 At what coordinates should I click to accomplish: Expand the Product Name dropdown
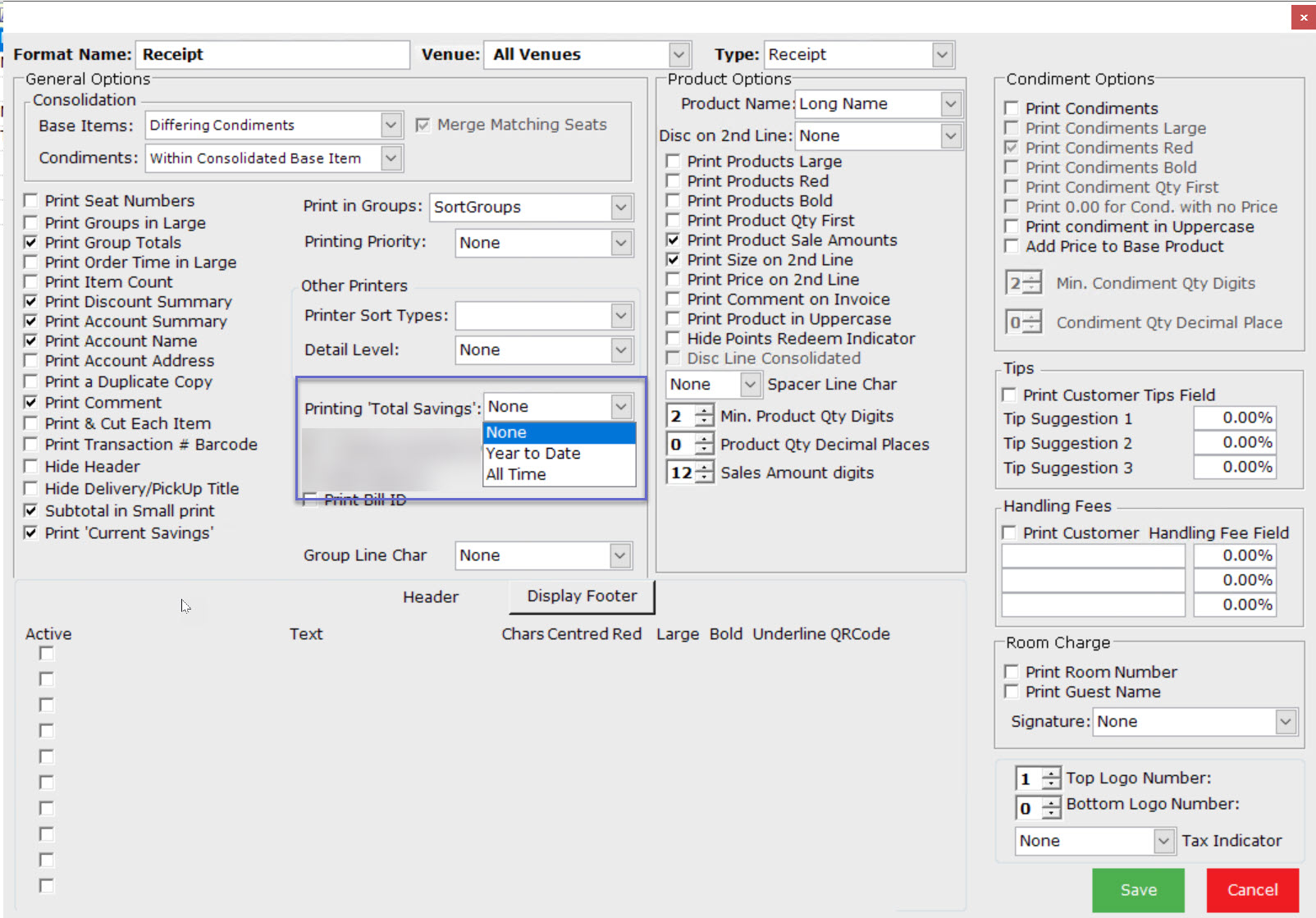(950, 104)
